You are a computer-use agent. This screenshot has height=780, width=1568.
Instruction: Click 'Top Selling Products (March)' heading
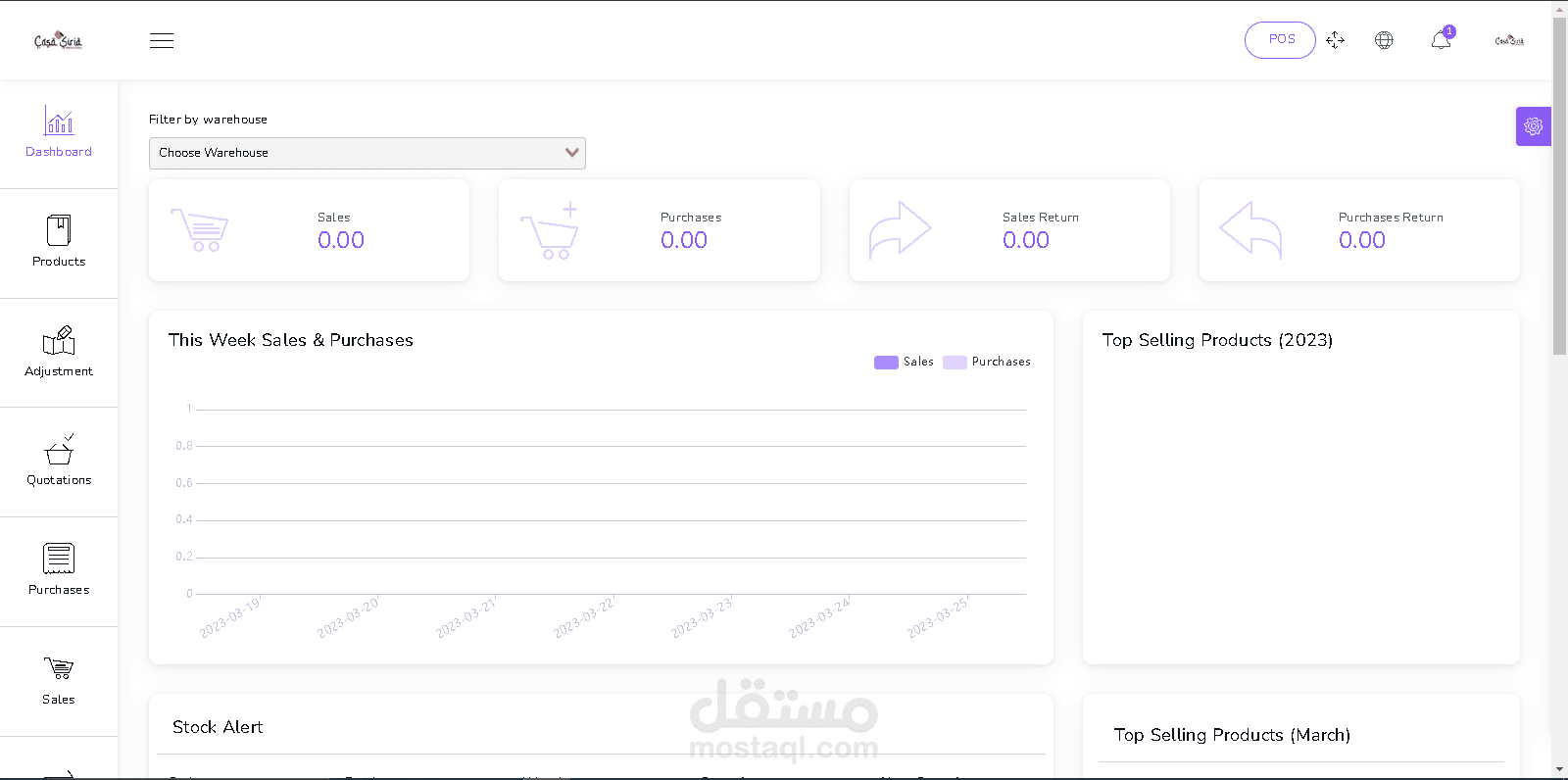point(1232,735)
